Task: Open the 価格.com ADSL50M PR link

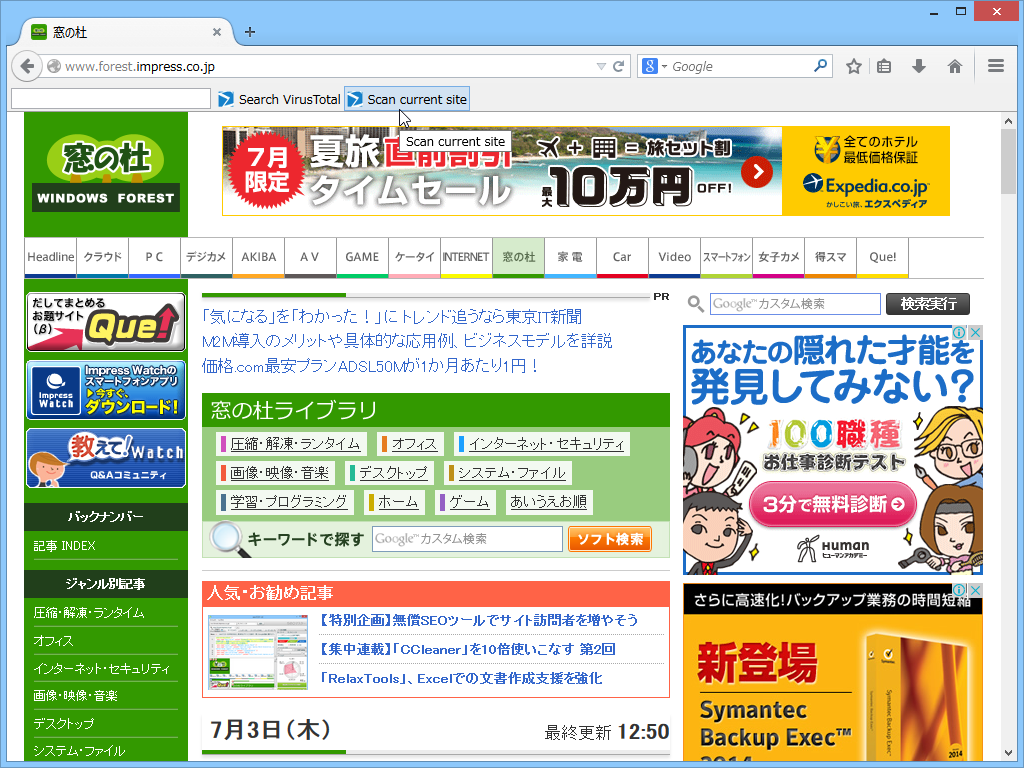Action: [x=370, y=366]
